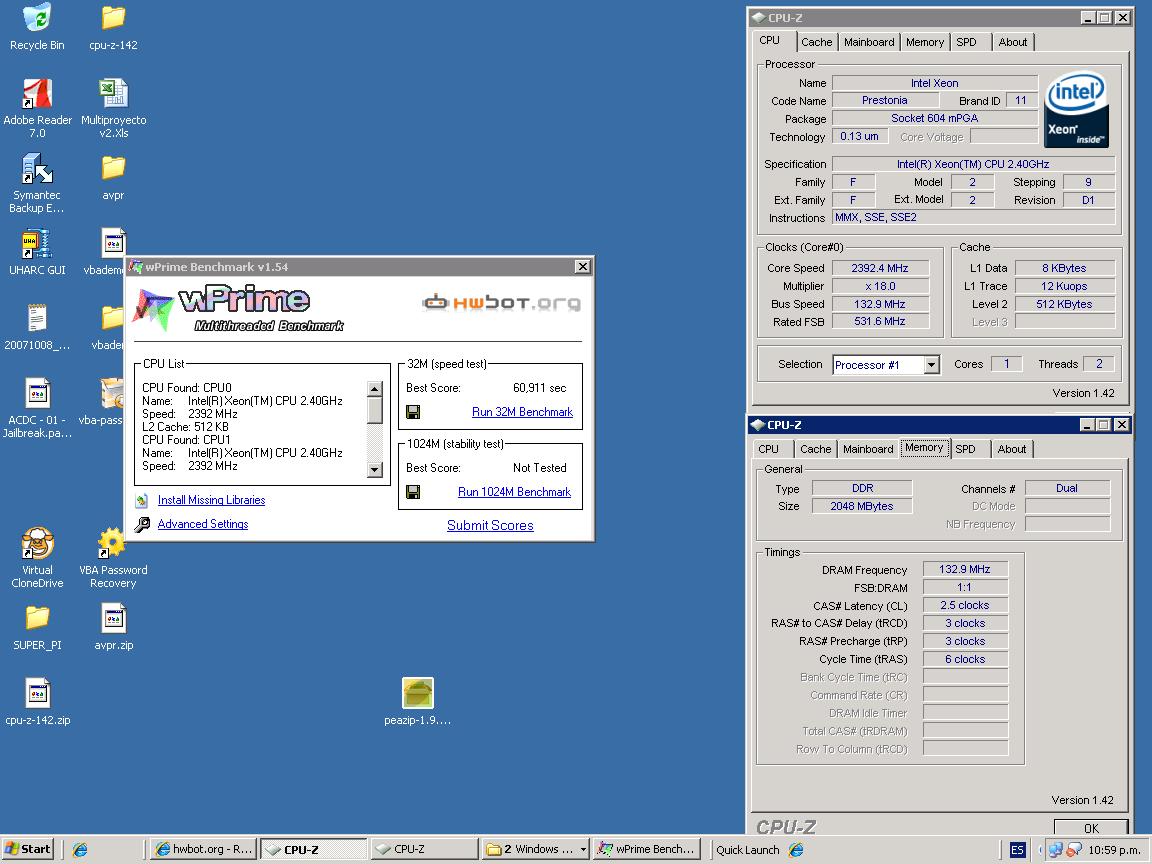
Task: Open the Advanced Settings link
Action: (x=203, y=524)
